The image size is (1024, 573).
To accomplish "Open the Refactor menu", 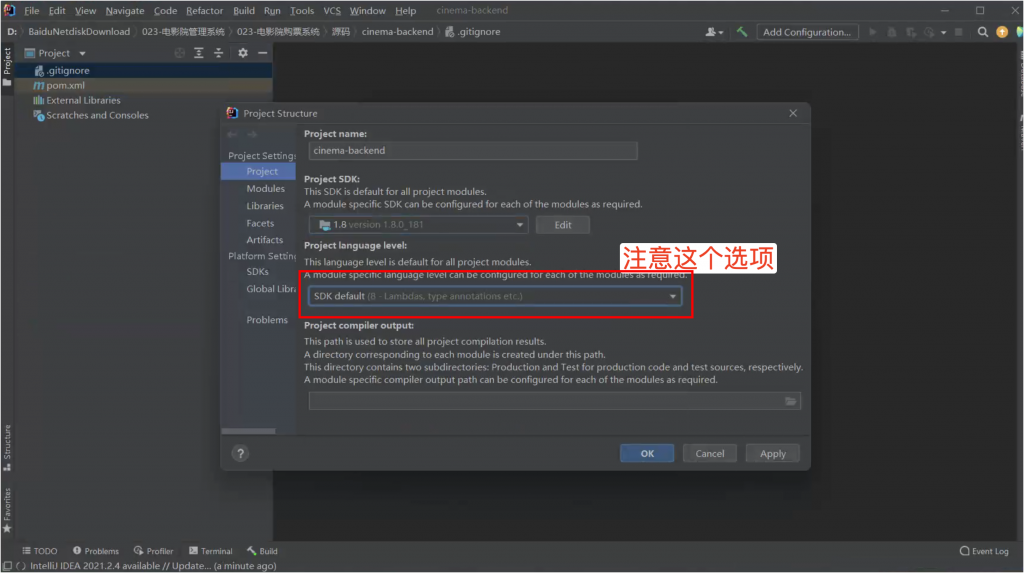I will 204,10.
